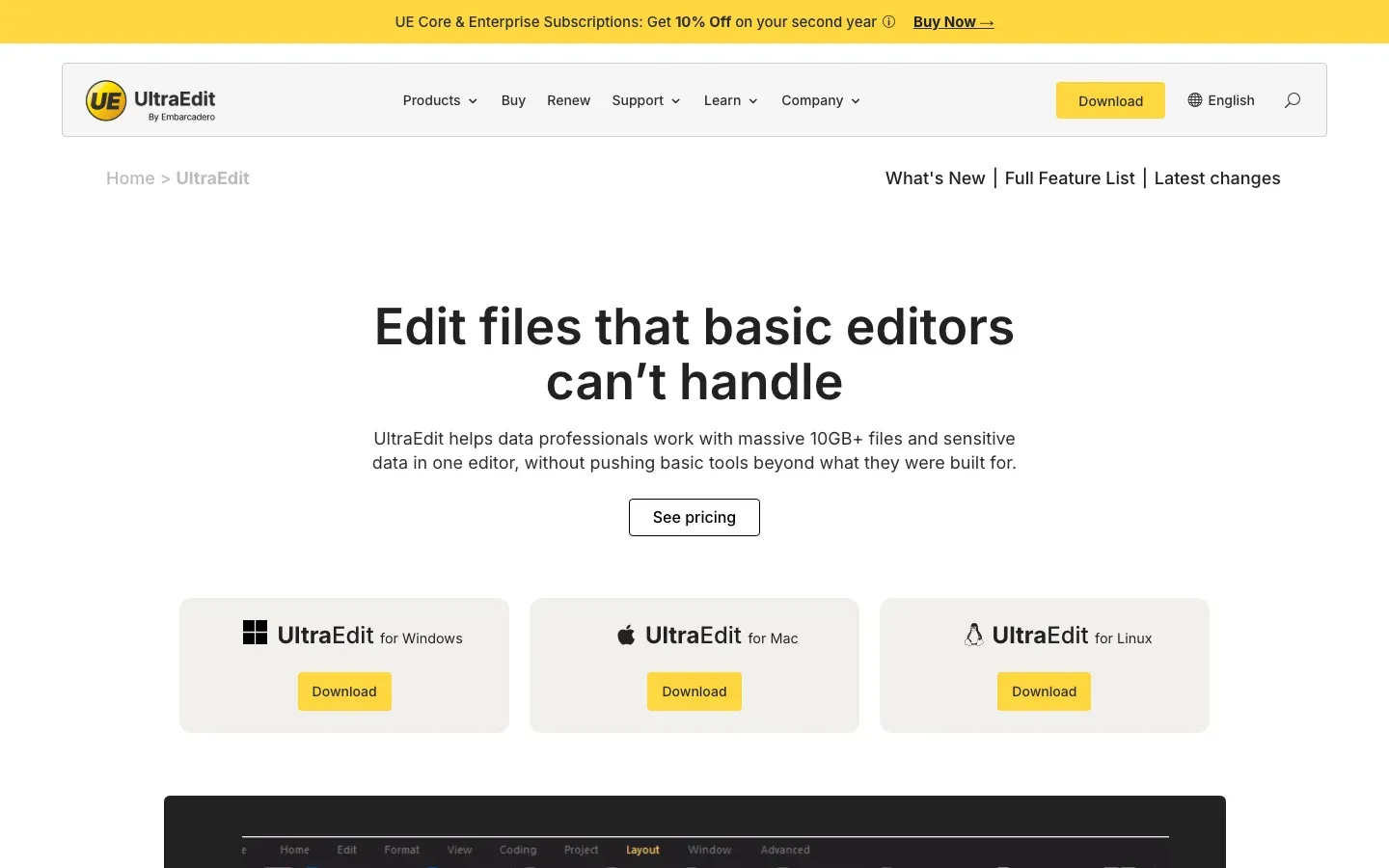Viewport: 1389px width, 868px height.
Task: Click the Project tab in the app preview
Action: click(581, 850)
